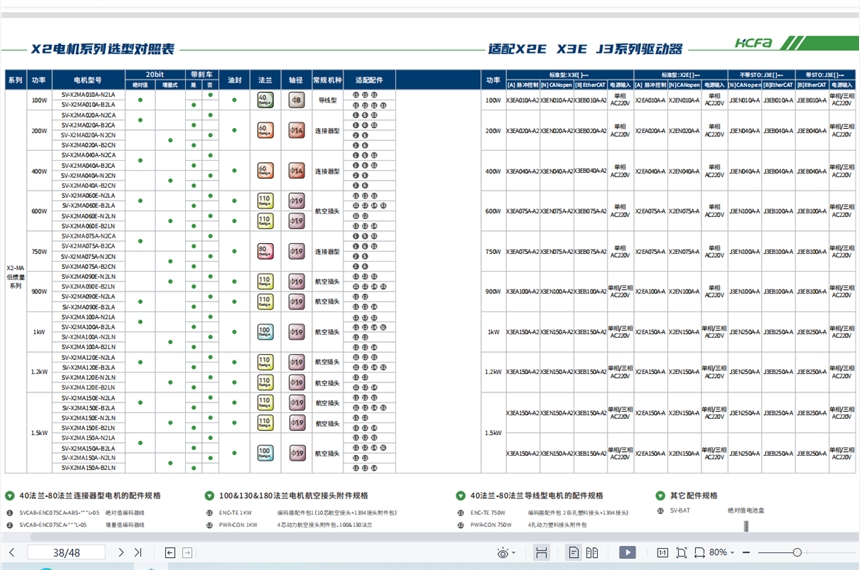Image resolution: width=860 pixels, height=570 pixels.
Task: Click the 带刹车 column header
Action: click(202, 74)
